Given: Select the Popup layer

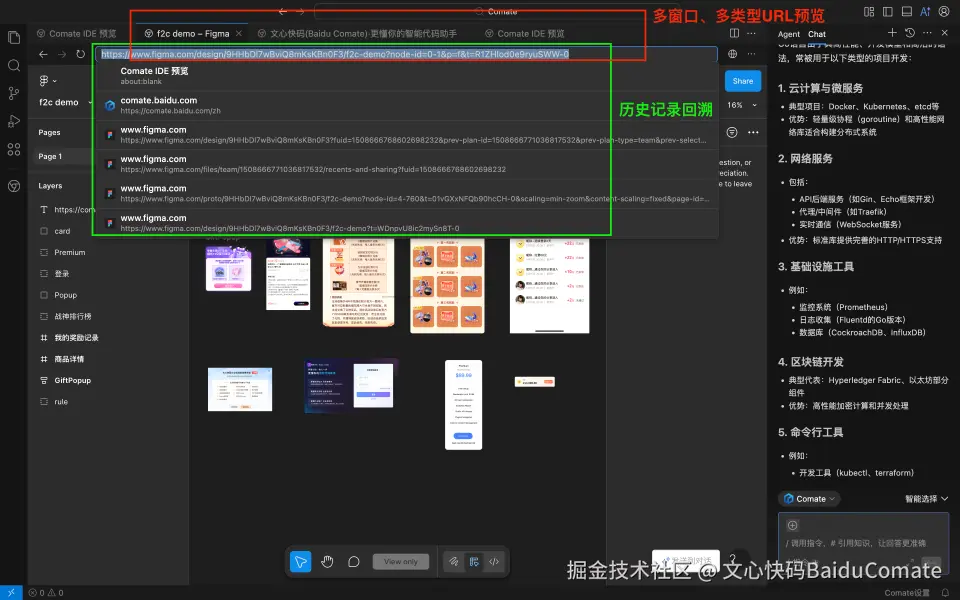Looking at the screenshot, I should click(66, 295).
